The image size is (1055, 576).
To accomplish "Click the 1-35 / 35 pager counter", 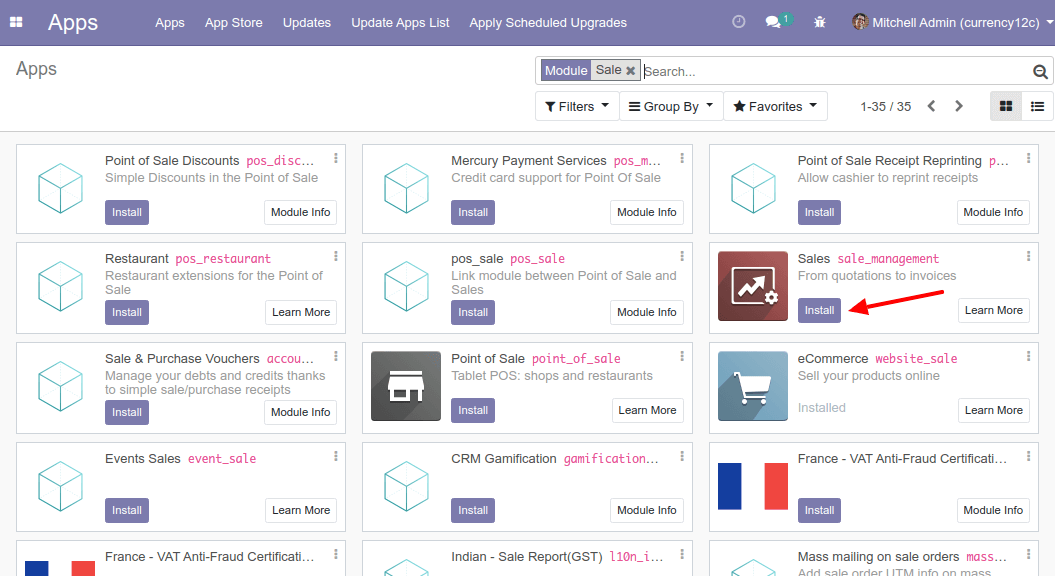I will point(885,106).
